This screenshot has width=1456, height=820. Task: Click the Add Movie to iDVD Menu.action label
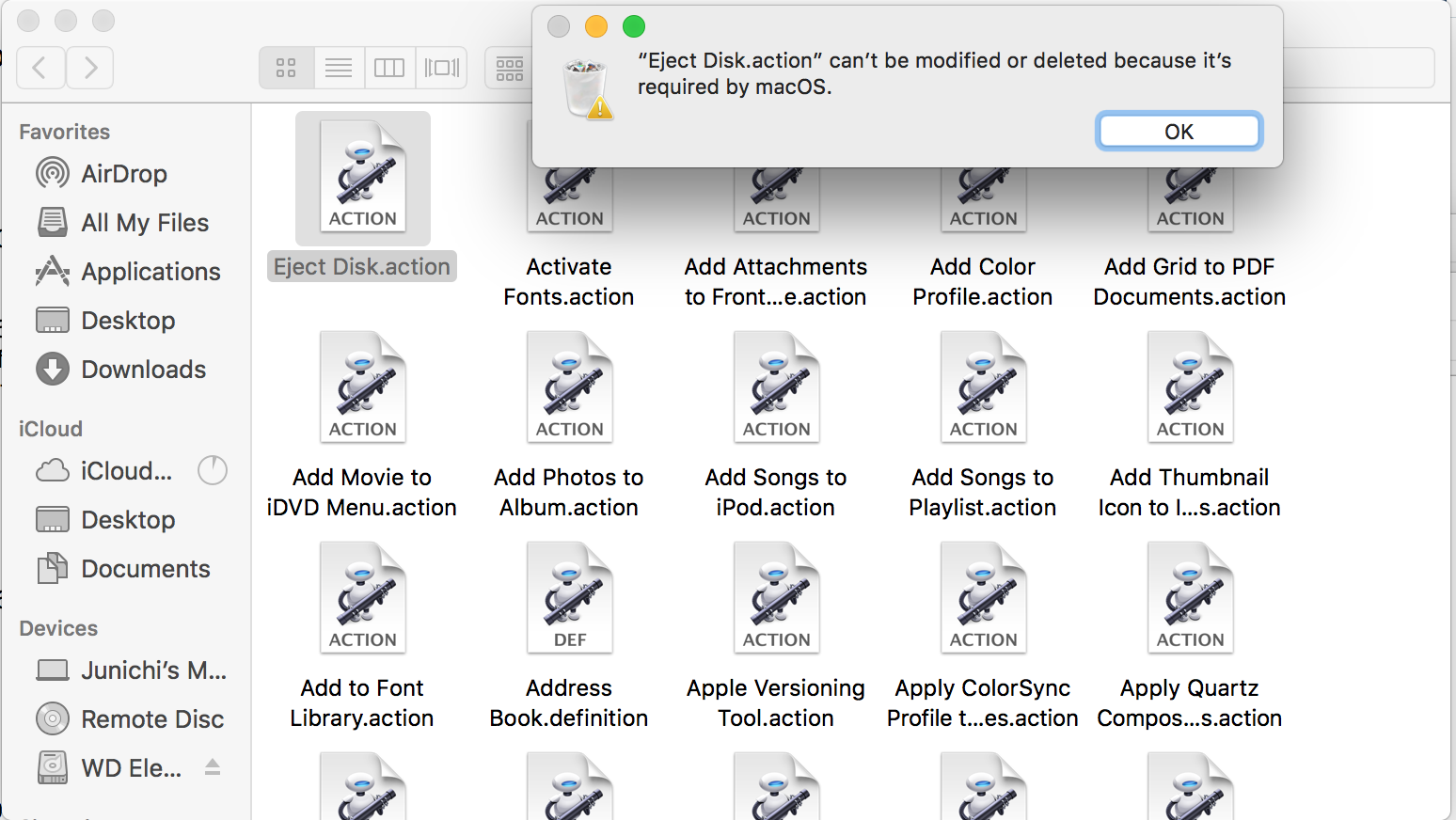[x=362, y=493]
